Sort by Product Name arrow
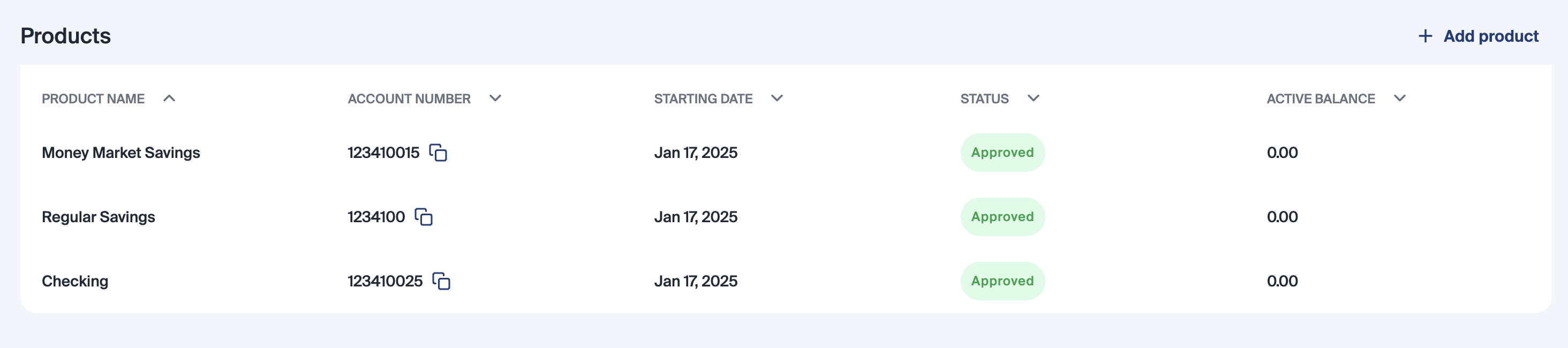 [169, 99]
